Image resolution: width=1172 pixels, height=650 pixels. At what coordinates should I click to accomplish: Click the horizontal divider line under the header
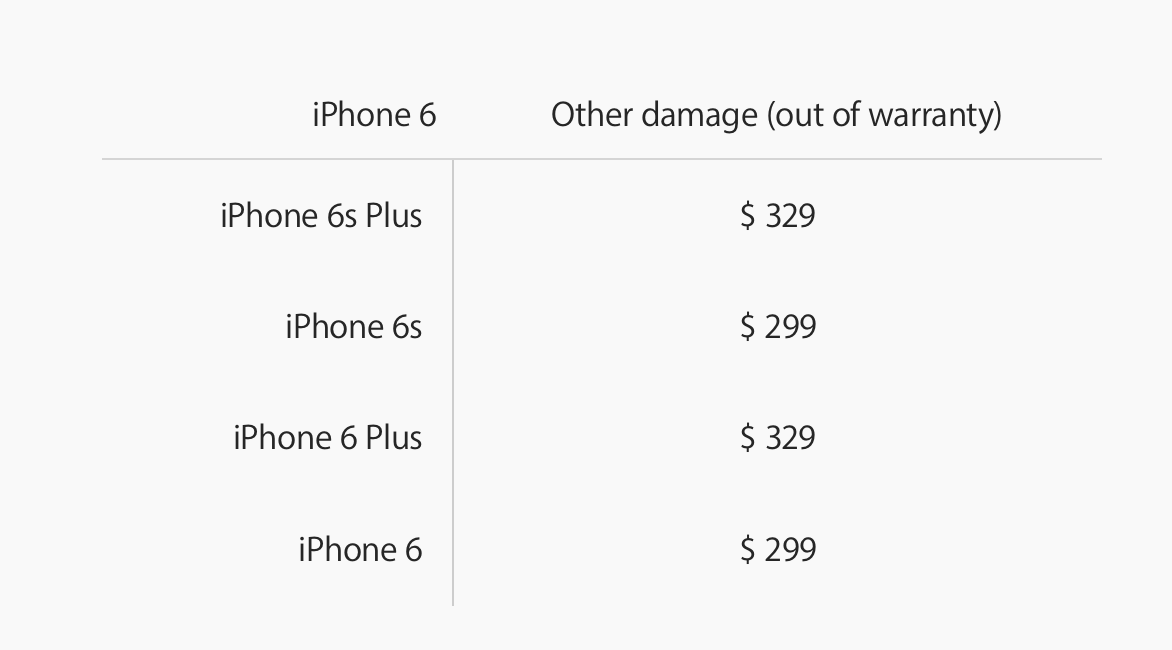coord(602,159)
